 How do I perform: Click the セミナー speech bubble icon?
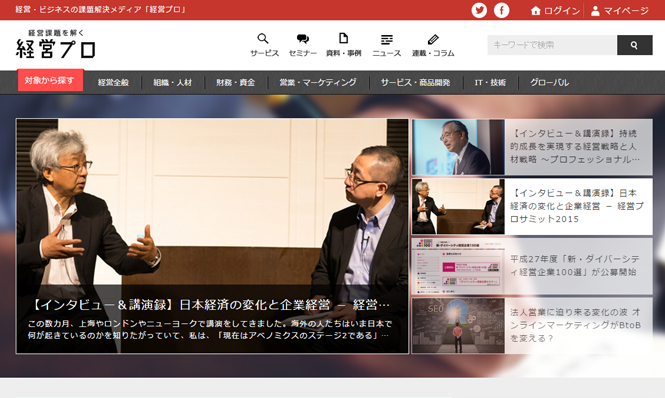click(x=302, y=39)
